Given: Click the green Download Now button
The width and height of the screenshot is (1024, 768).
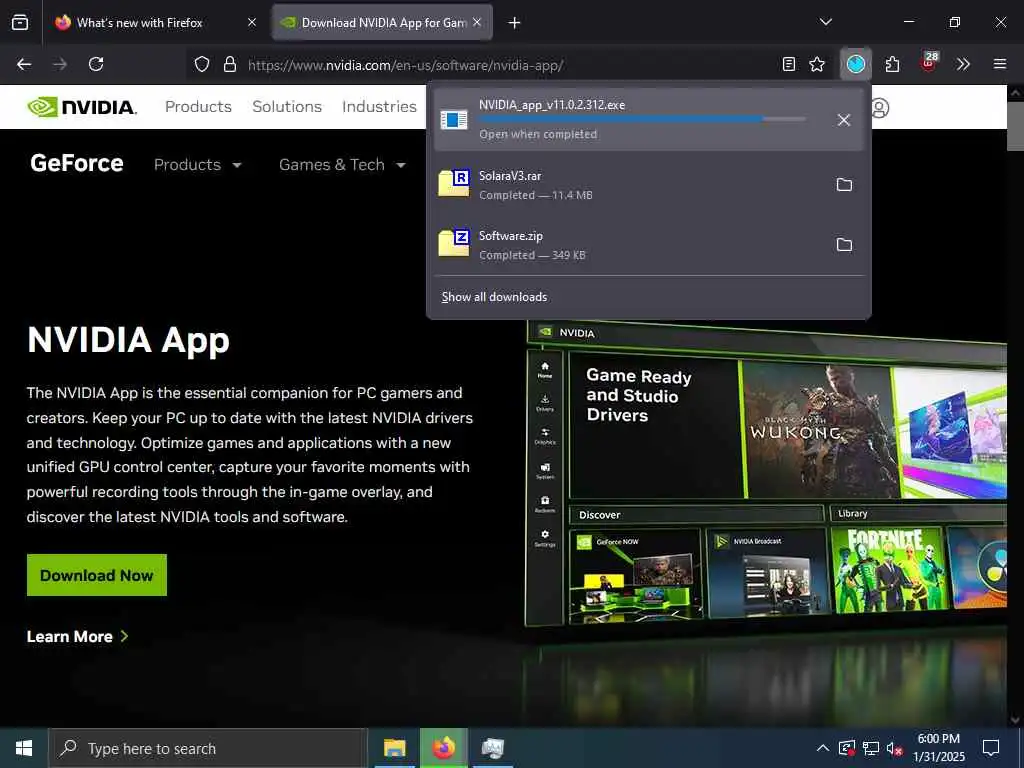Looking at the screenshot, I should point(97,575).
